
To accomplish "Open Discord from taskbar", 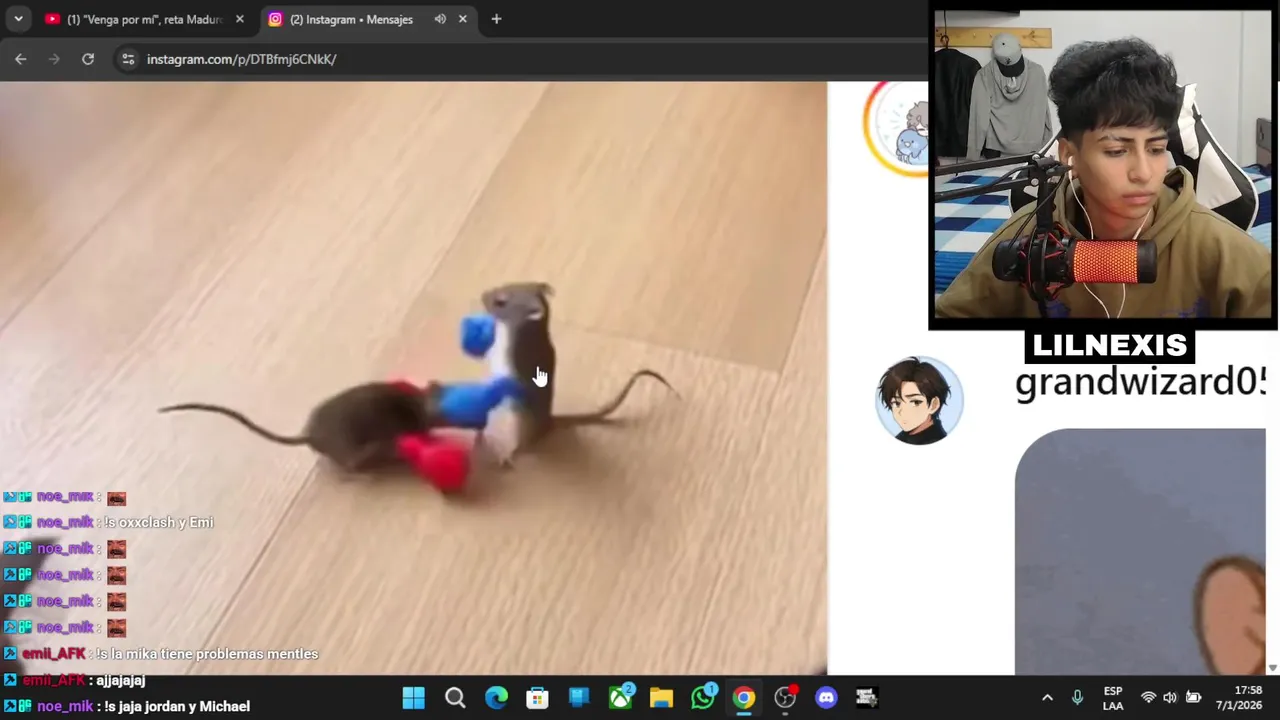I will click(826, 697).
